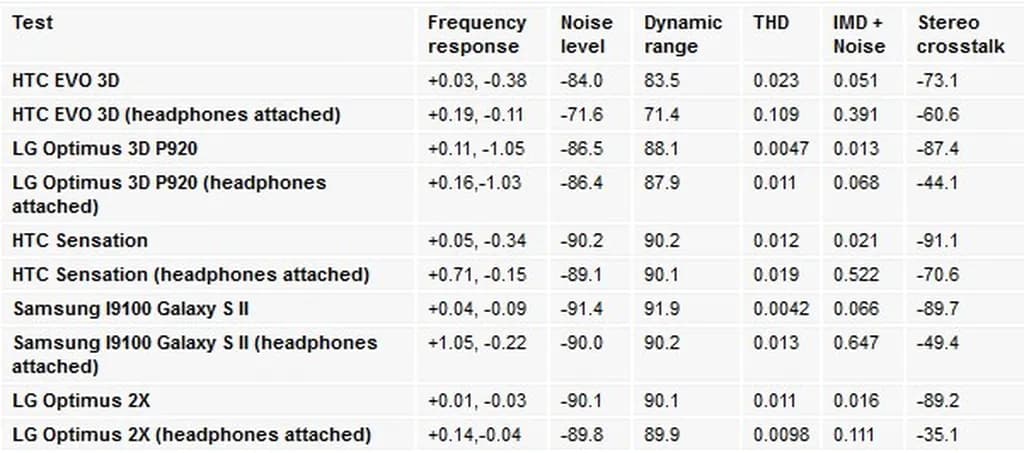Select the noise level value "-91.4"
This screenshot has height=453, width=1024.
pyautogui.click(x=583, y=308)
